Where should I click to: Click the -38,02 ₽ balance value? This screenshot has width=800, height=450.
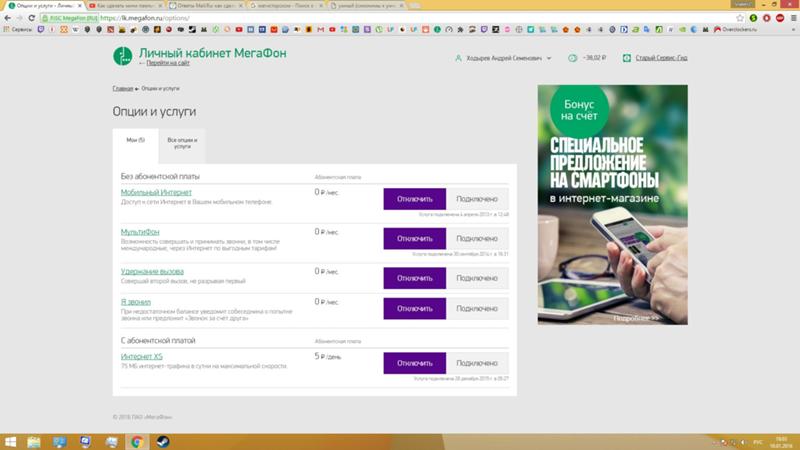click(594, 58)
